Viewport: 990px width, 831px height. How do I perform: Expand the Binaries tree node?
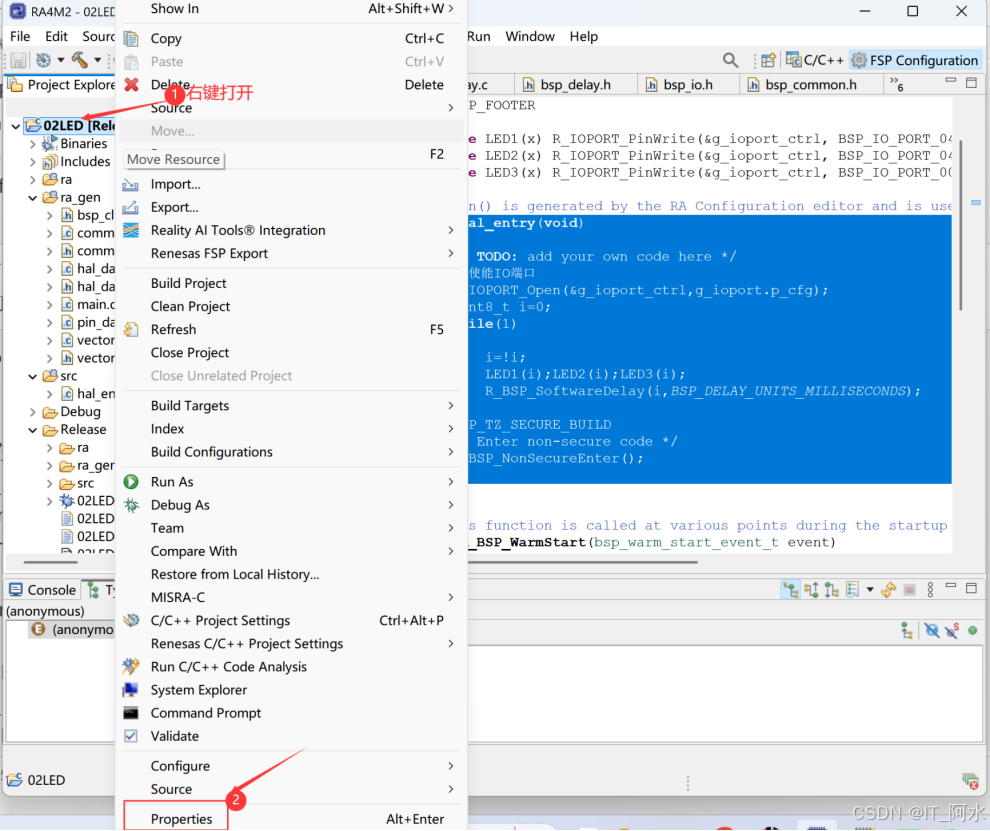(x=33, y=144)
